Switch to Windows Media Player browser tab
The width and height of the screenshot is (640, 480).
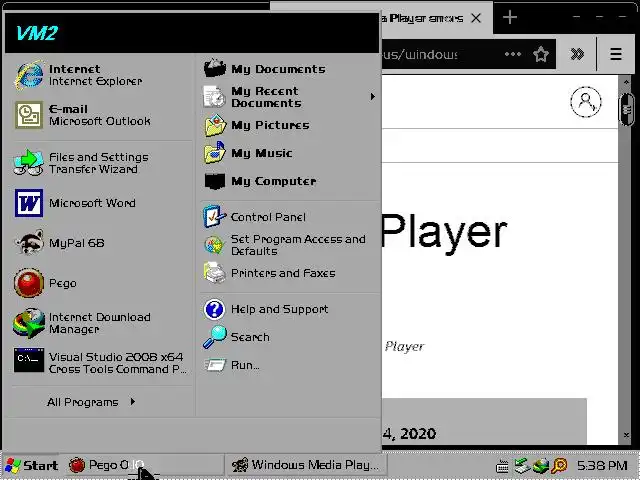point(422,18)
